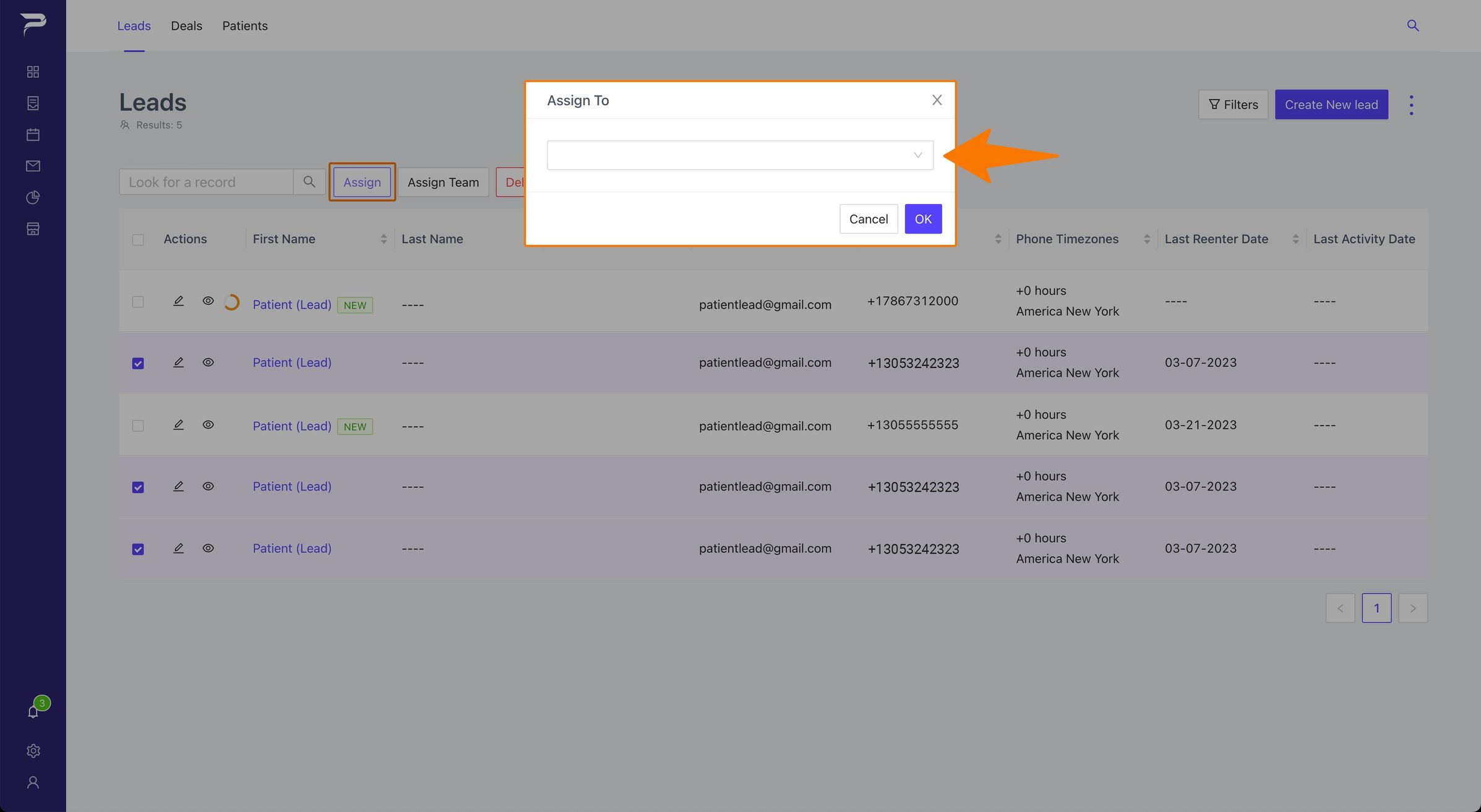The width and height of the screenshot is (1481, 812).
Task: Click the magnifier search icon at top right
Action: click(1413, 25)
